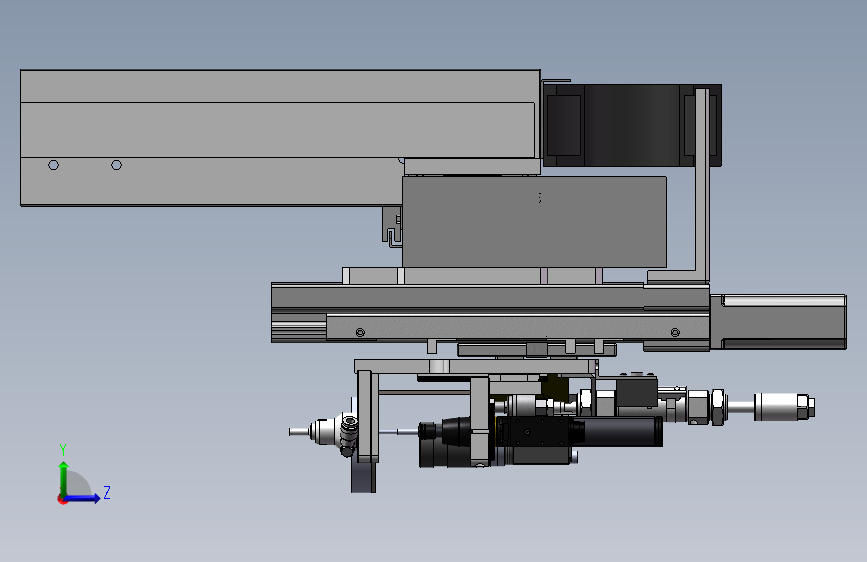Click the blue Z axis arrow of the triad

coord(83,498)
